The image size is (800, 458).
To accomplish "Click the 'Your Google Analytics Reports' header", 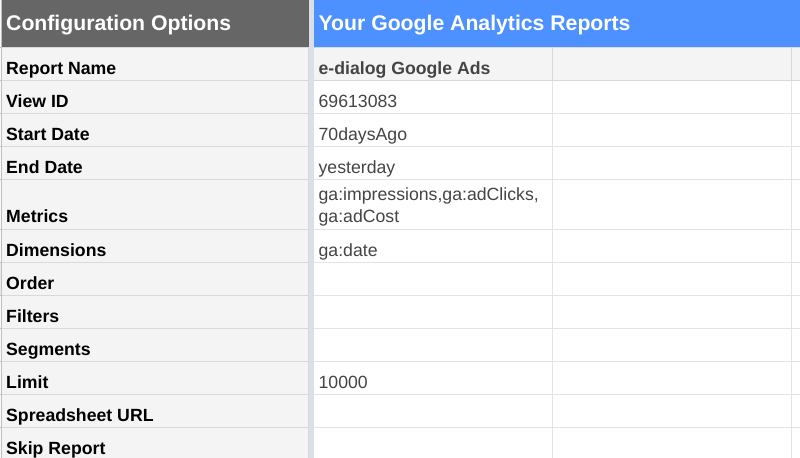I will pyautogui.click(x=474, y=23).
